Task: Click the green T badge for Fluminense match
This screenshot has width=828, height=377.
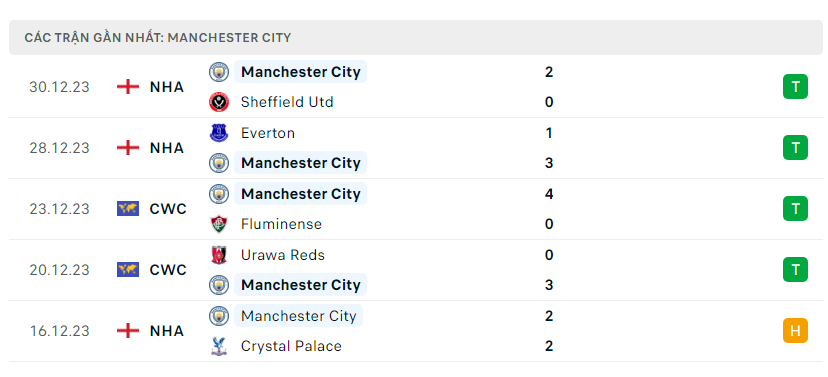Action: [795, 209]
